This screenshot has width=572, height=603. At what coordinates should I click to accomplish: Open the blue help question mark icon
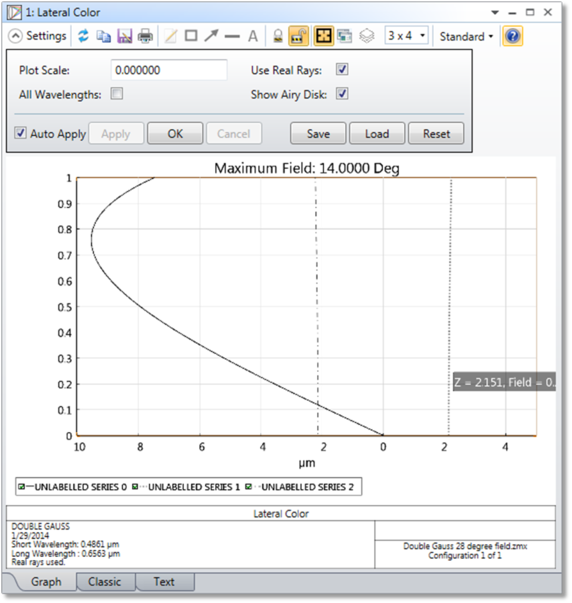coord(512,36)
